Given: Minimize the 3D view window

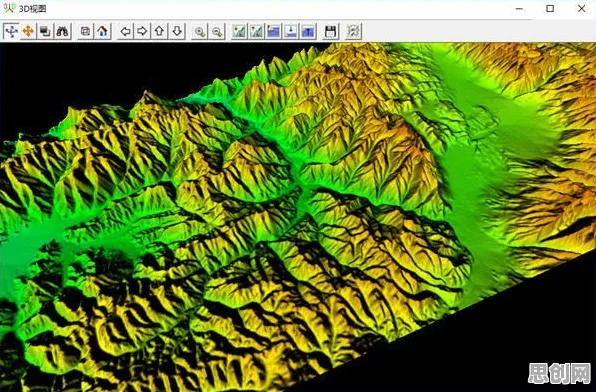Looking at the screenshot, I should pos(519,8).
